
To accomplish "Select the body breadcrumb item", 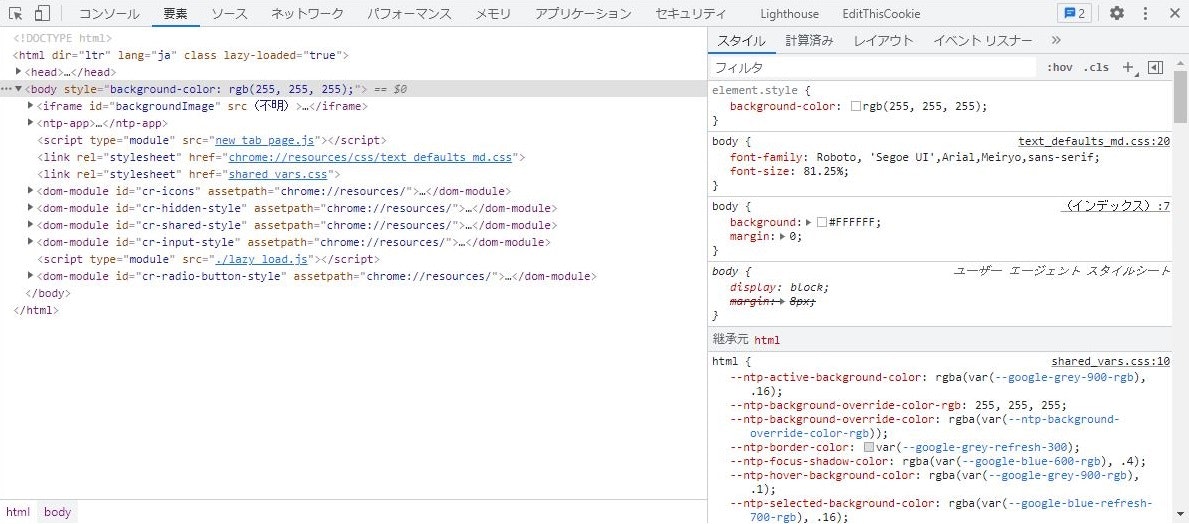I will coord(57,512).
